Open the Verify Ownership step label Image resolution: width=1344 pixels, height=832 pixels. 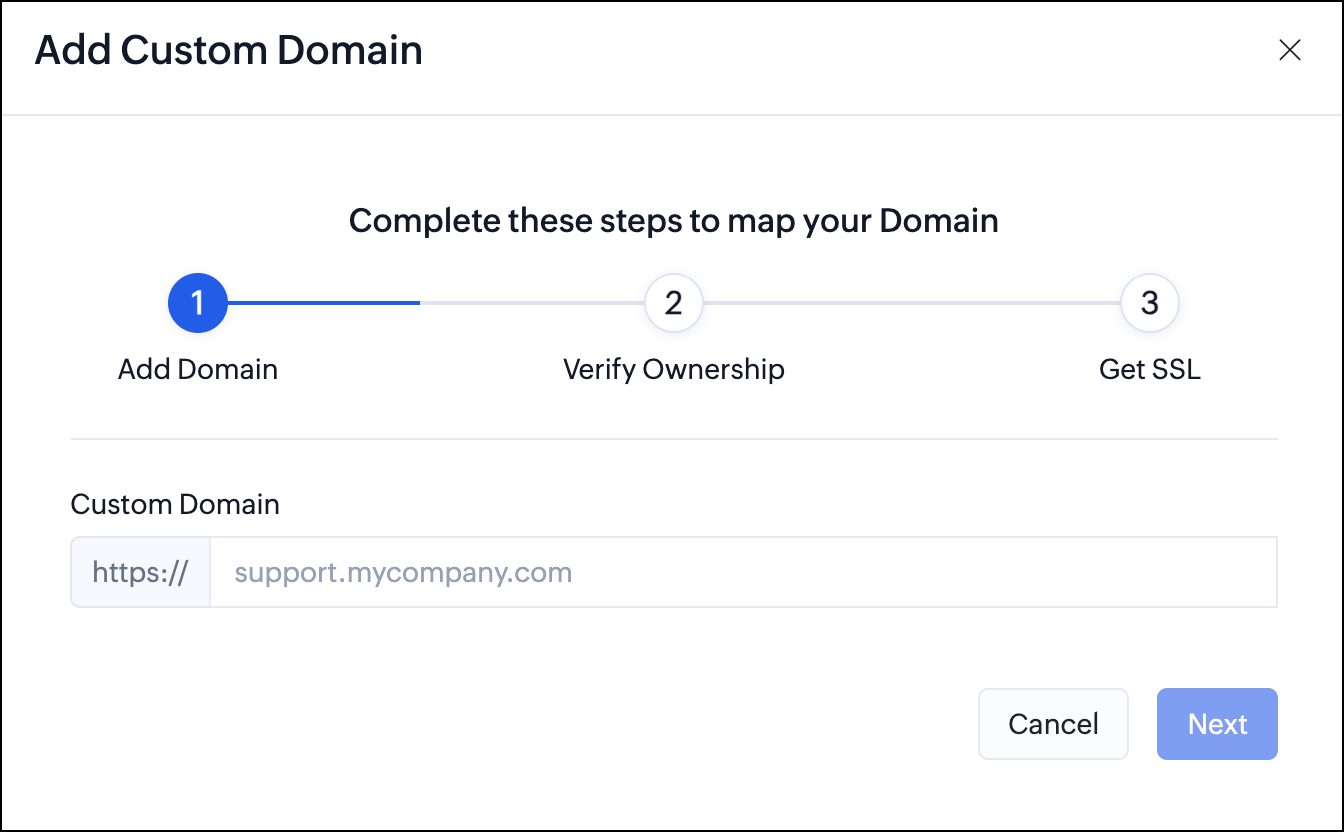coord(674,369)
